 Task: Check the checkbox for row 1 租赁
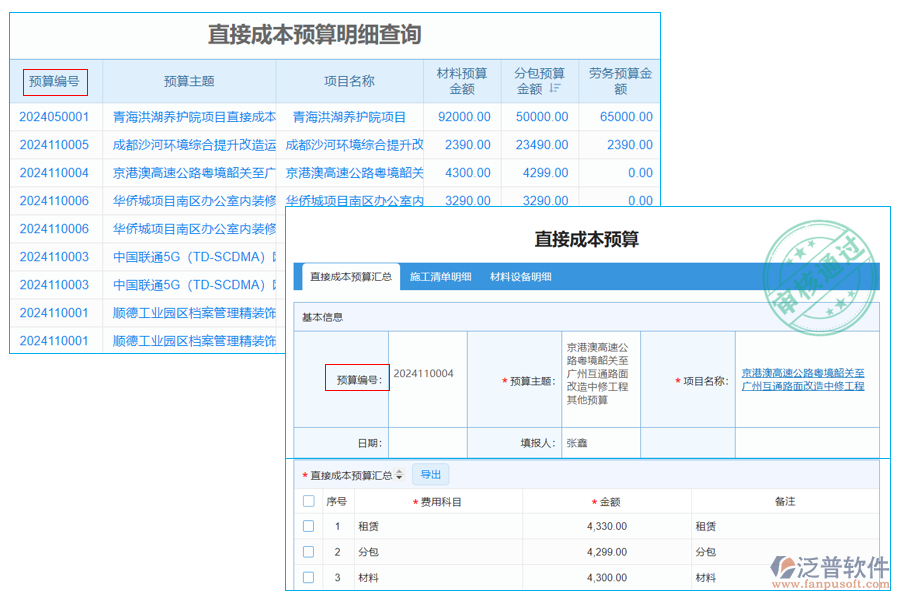[x=310, y=526]
